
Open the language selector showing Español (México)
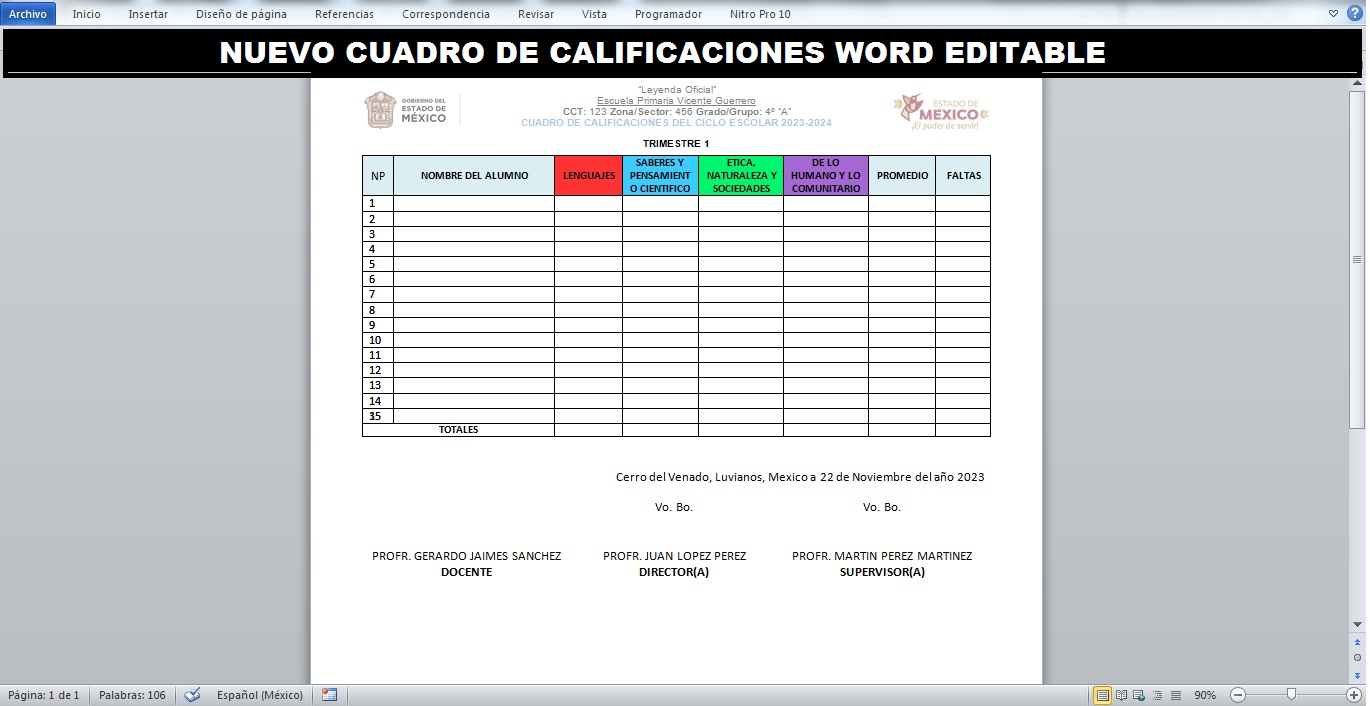point(262,695)
